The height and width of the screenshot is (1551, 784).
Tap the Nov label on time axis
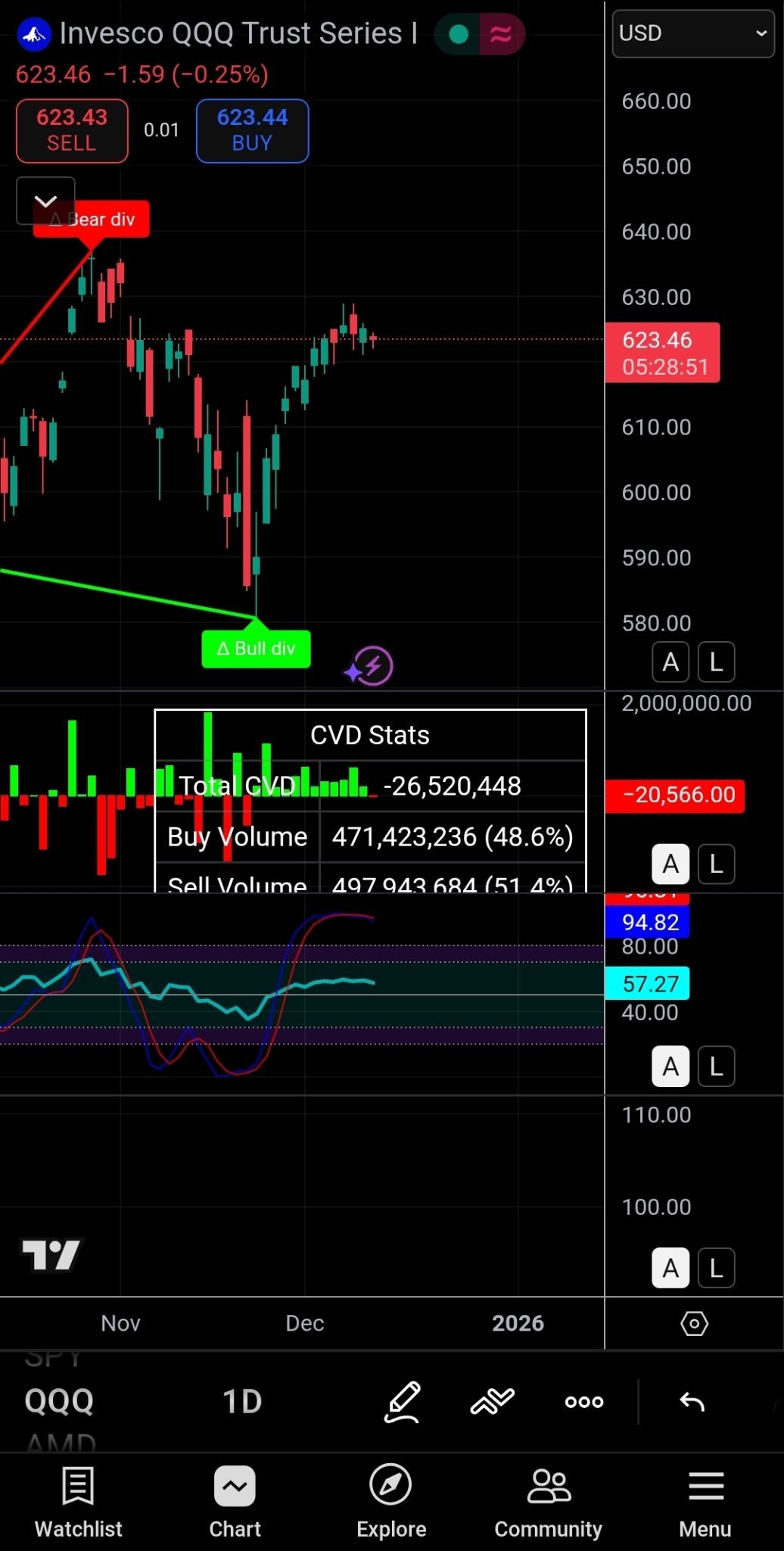pyautogui.click(x=121, y=1323)
